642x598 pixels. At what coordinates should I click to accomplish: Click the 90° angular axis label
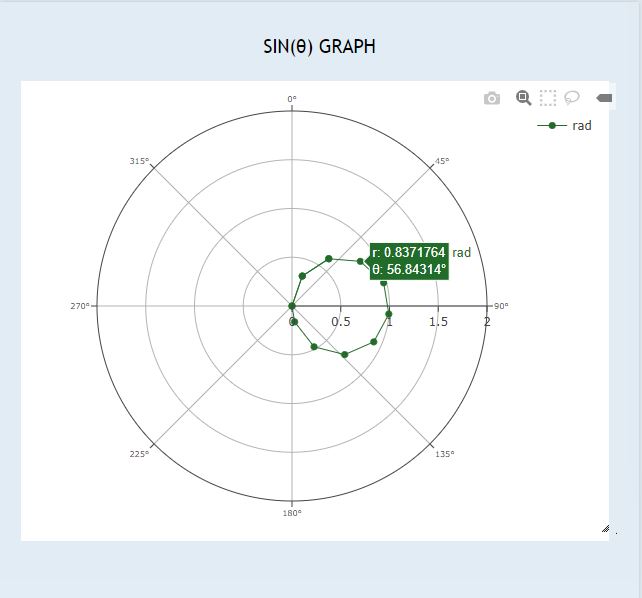click(500, 306)
